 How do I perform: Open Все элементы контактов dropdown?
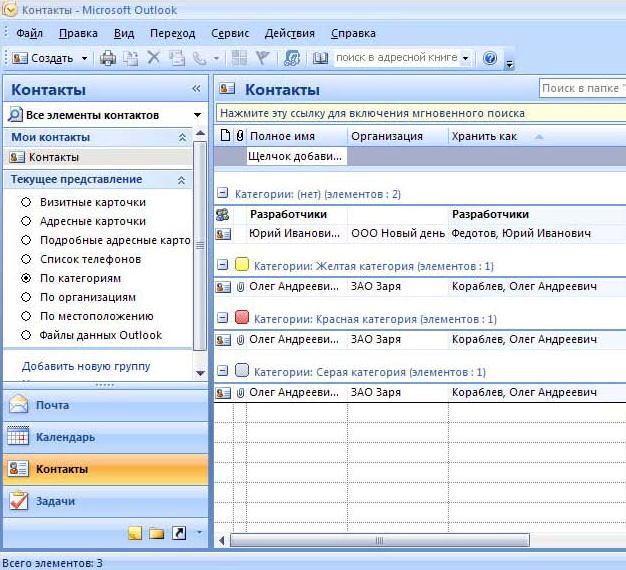coord(197,115)
